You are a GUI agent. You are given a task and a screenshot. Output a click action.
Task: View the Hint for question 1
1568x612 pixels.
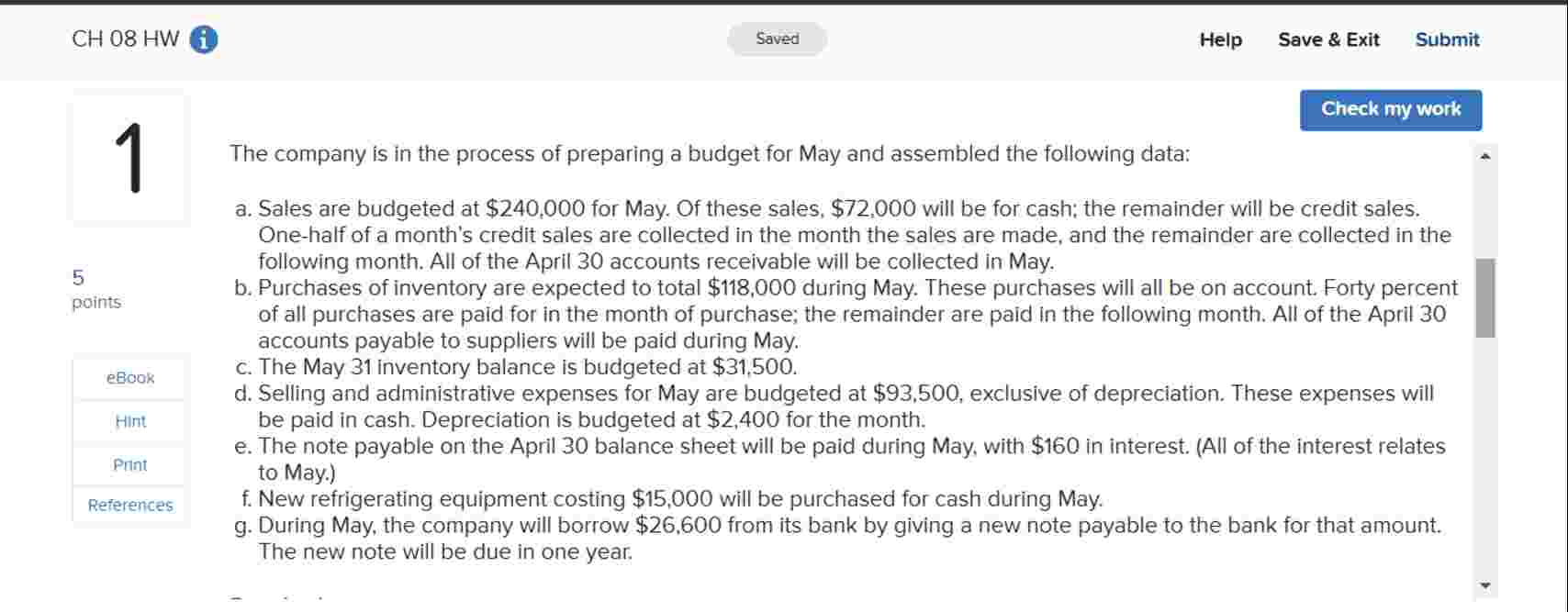tap(129, 421)
